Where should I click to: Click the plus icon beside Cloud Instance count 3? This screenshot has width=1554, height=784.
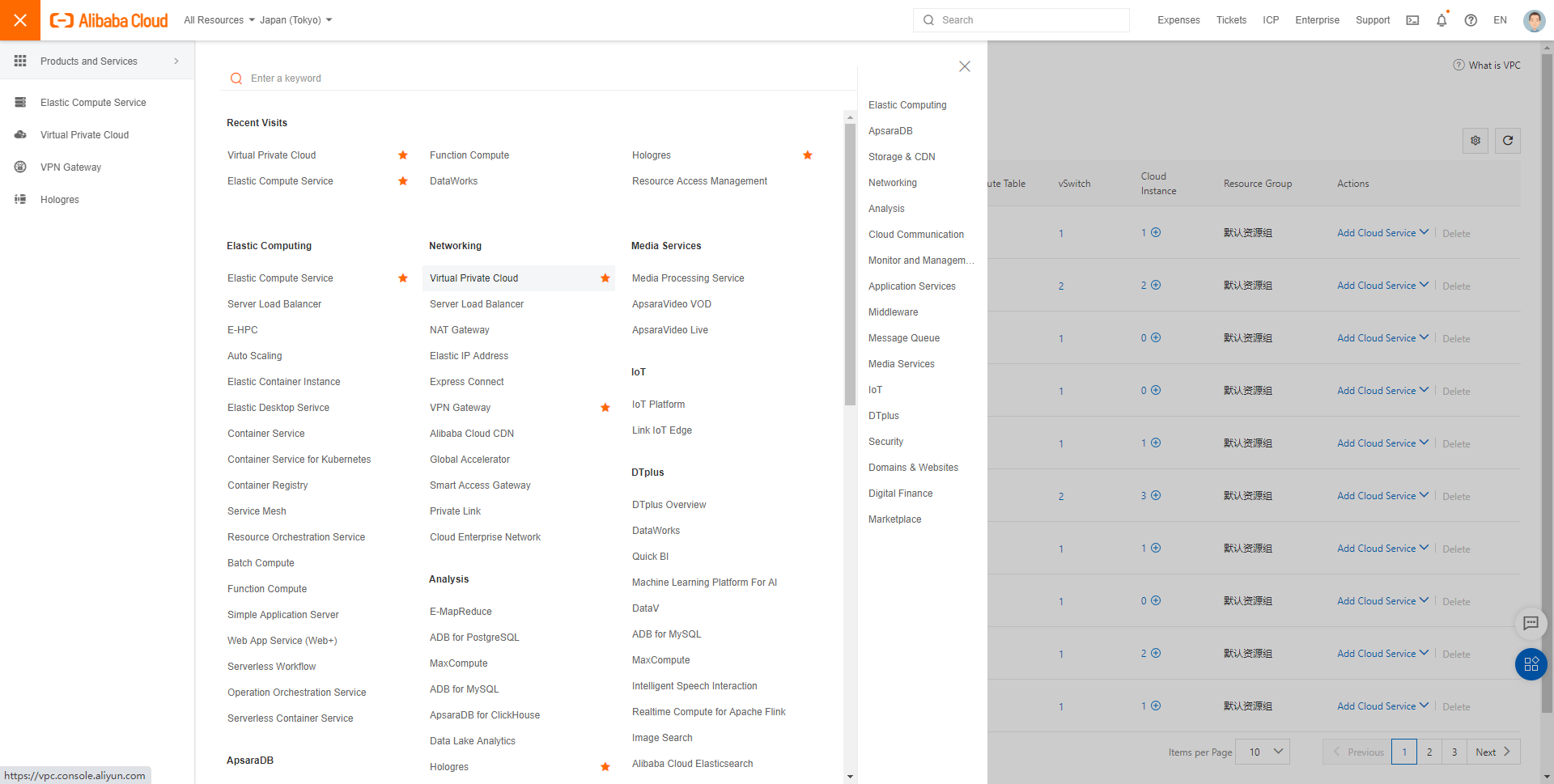tap(1156, 495)
